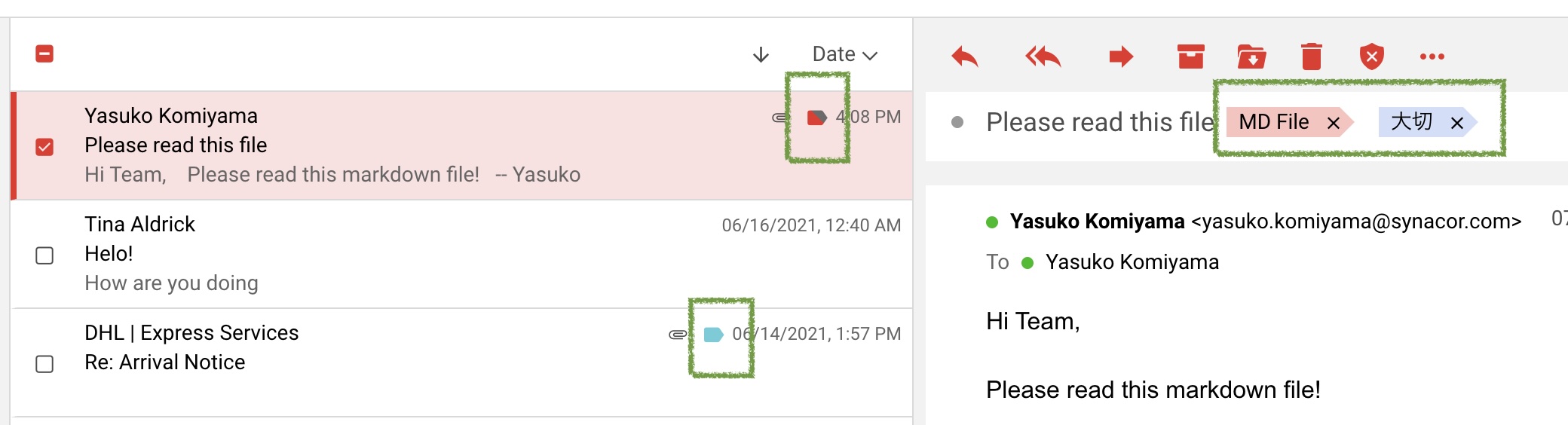
Task: Click the Reply arrow icon
Action: (x=965, y=57)
